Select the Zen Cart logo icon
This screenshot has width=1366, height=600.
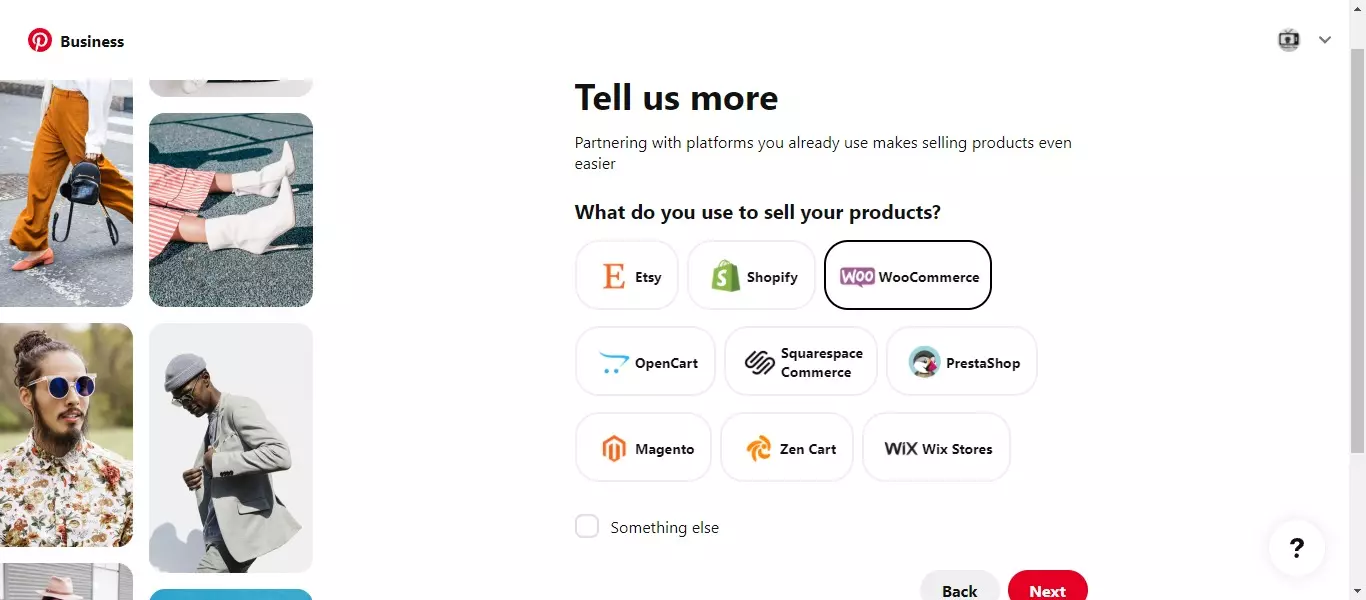coord(759,449)
